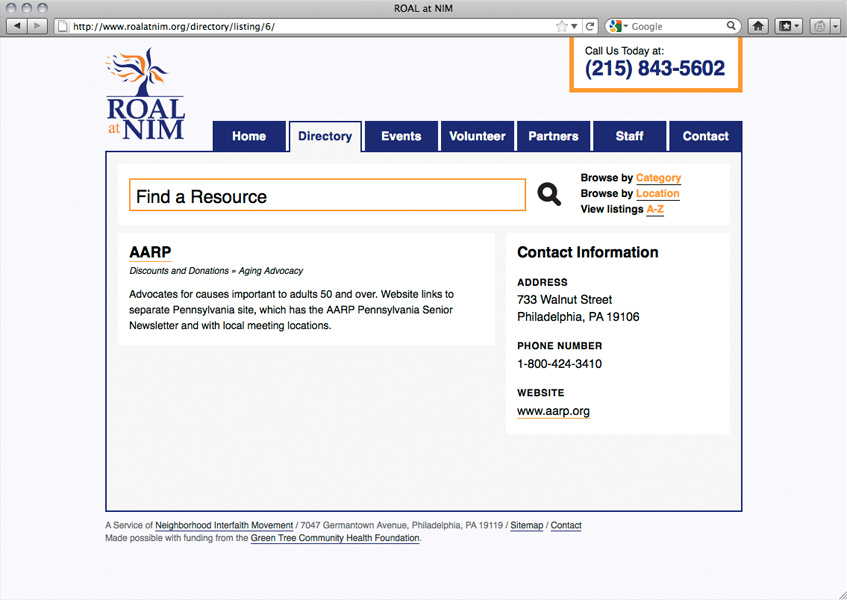Viewport: 847px width, 600px height.
Task: Open the Staff tab
Action: pos(629,136)
